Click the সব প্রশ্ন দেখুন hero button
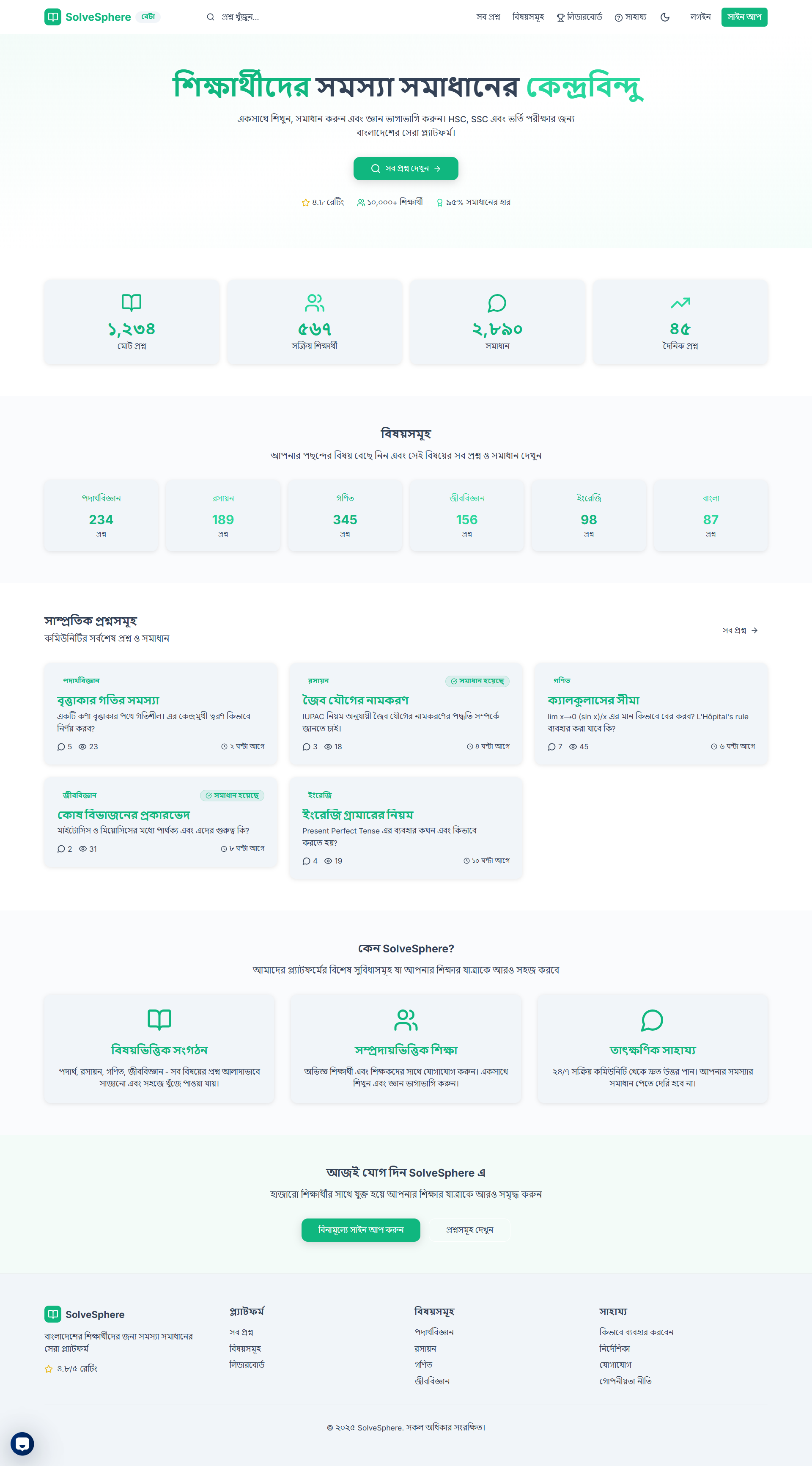Image resolution: width=812 pixels, height=1466 pixels. 406,168
